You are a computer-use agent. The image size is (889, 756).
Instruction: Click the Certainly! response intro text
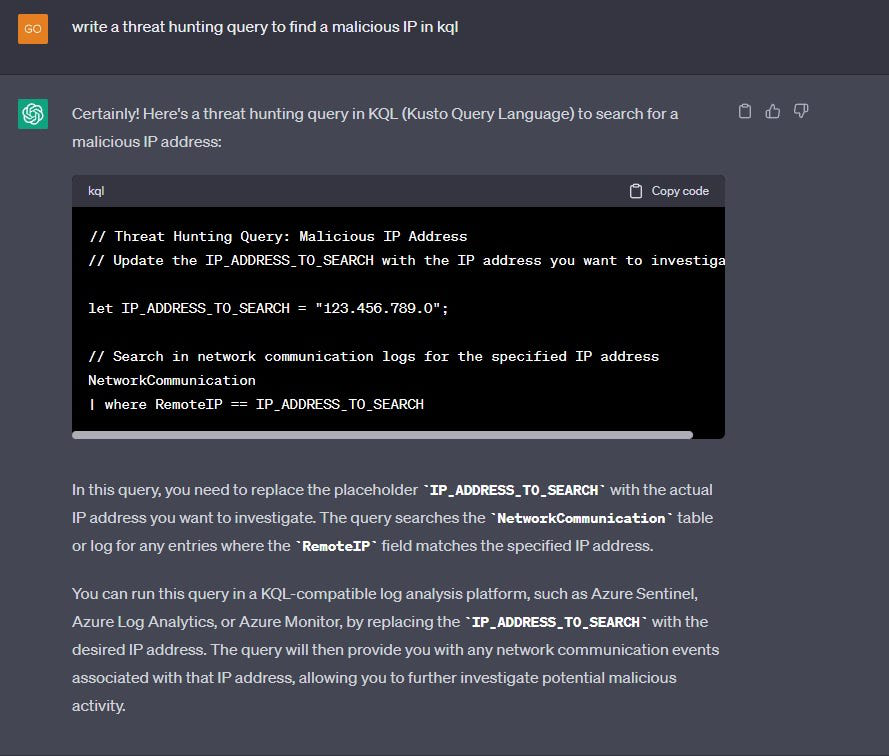point(375,128)
